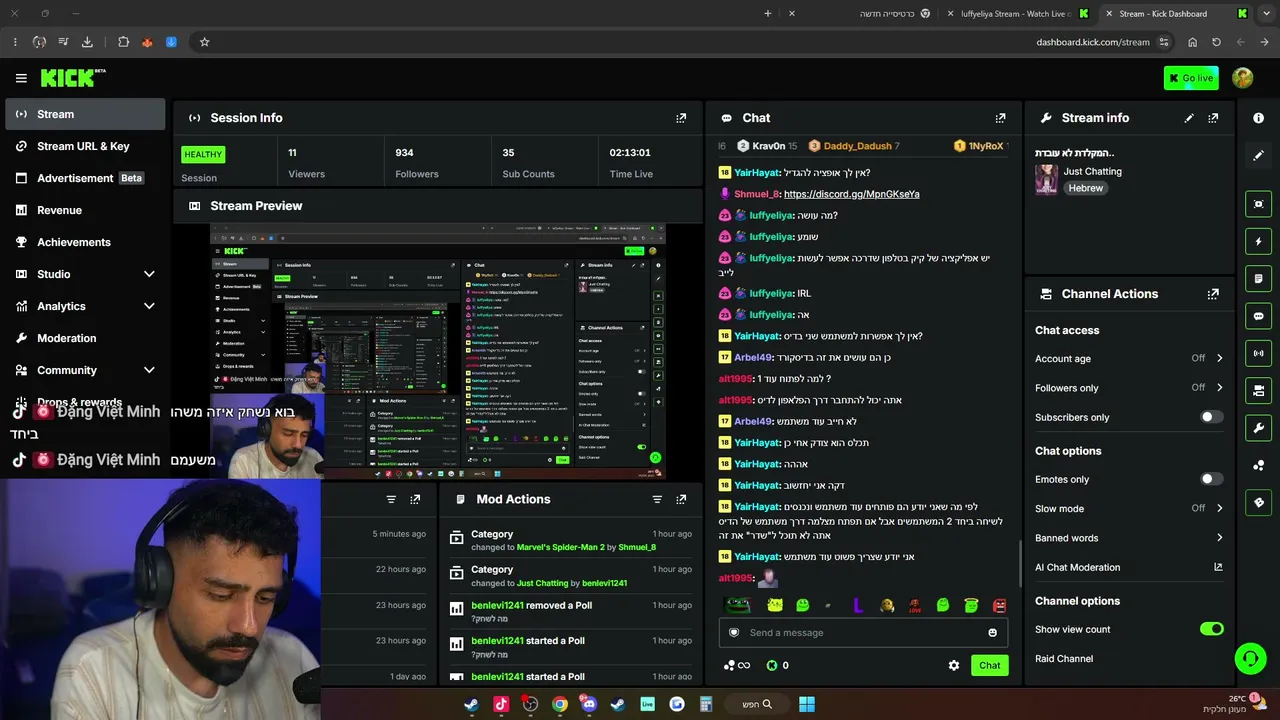Switch to luffyeliya Stream browser tab
1280x720 pixels.
(1019, 14)
